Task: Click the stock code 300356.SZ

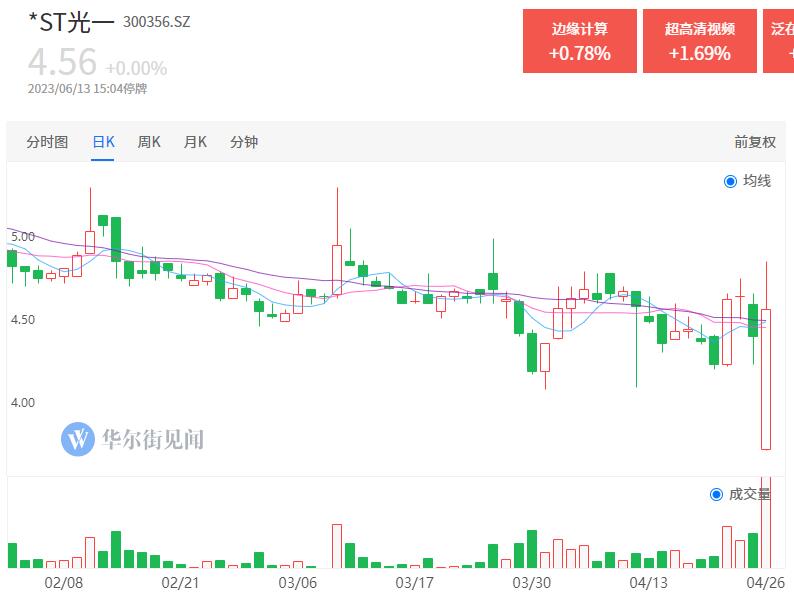Action: (x=156, y=22)
